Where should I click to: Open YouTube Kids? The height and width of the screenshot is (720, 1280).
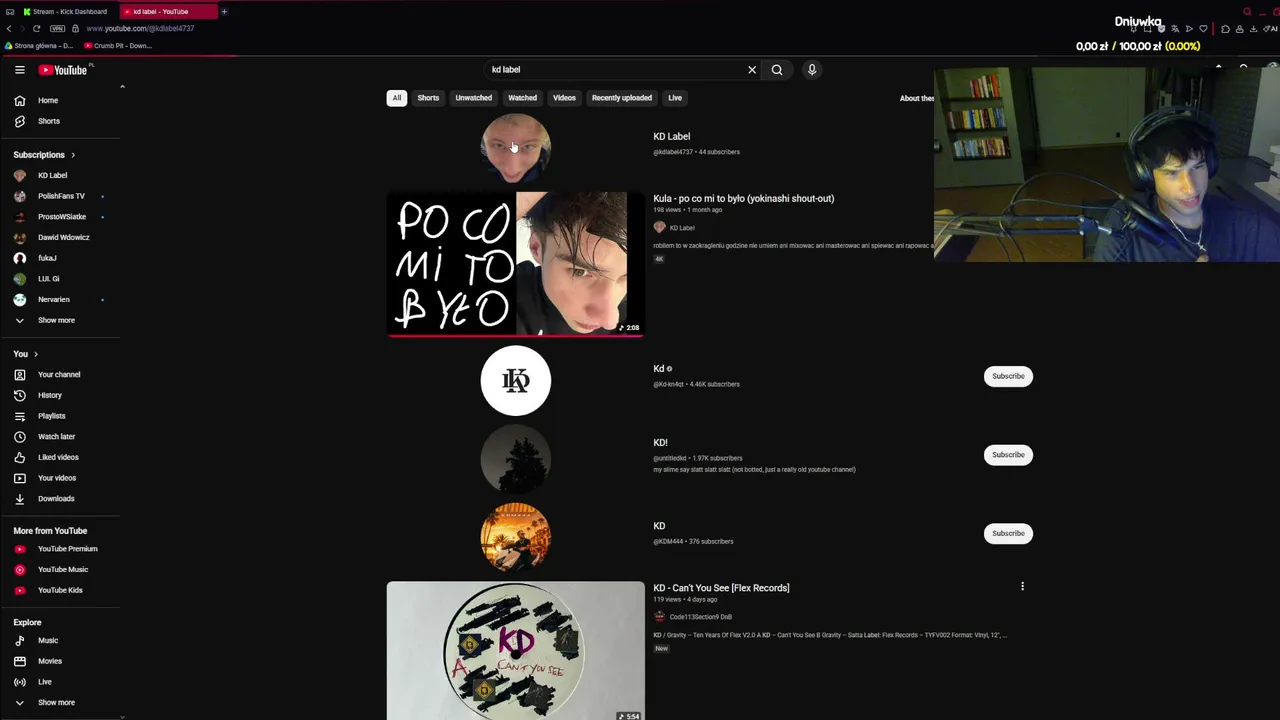point(61,590)
